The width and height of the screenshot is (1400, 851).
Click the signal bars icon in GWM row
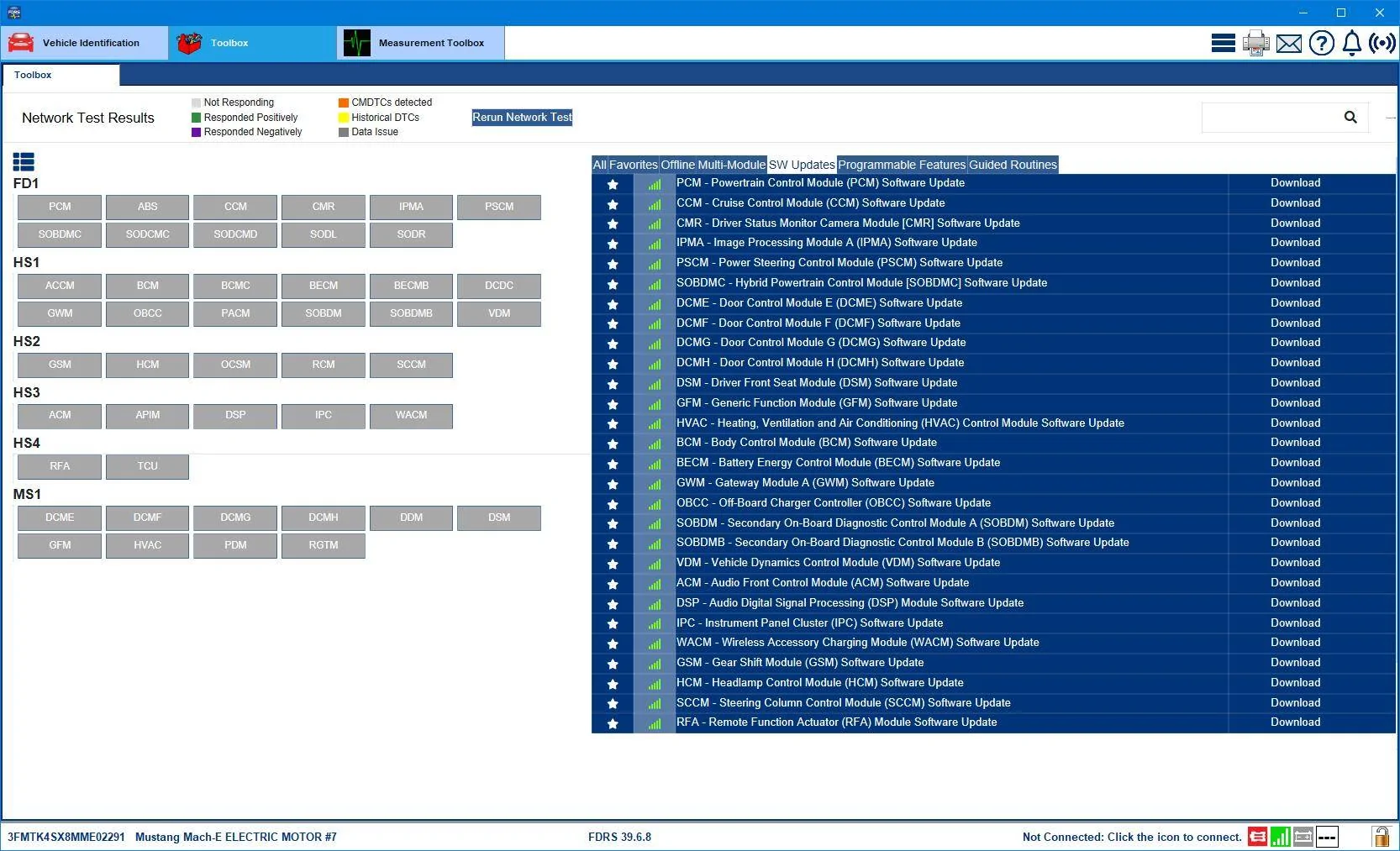point(654,484)
